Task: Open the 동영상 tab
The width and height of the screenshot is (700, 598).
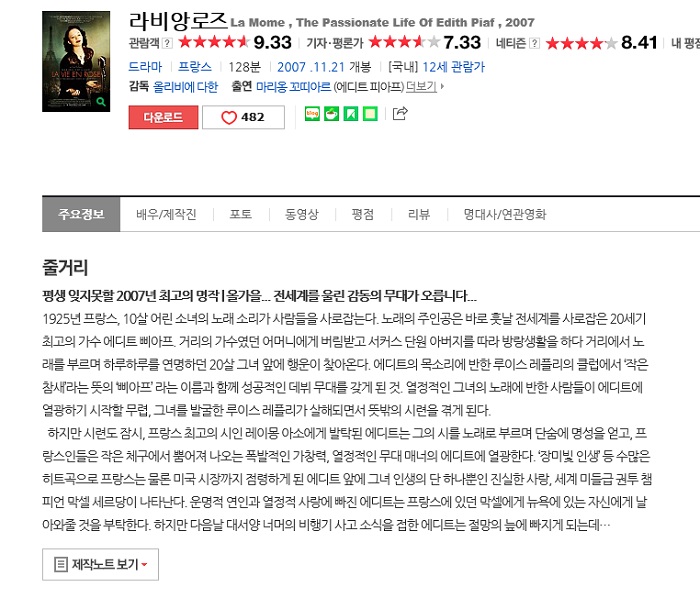Action: 302,215
